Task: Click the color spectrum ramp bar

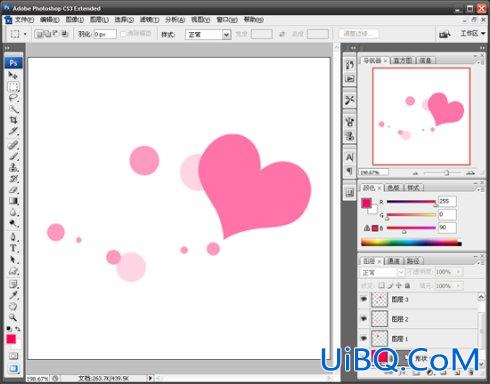Action: (411, 242)
